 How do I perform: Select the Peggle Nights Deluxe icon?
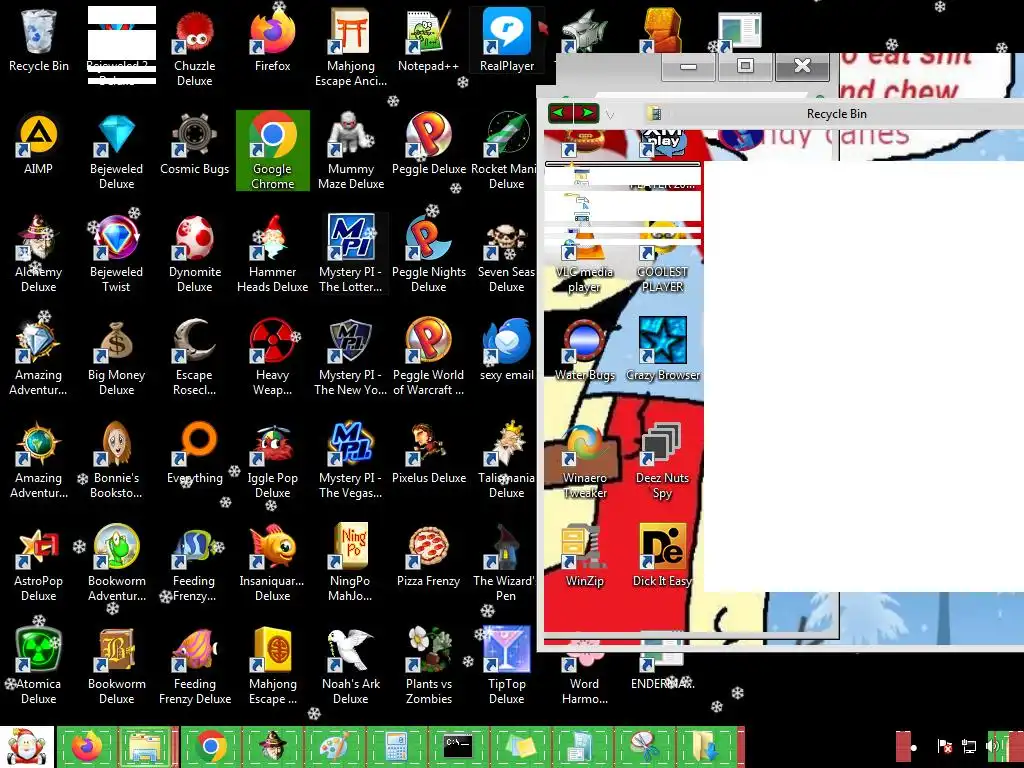pyautogui.click(x=428, y=253)
